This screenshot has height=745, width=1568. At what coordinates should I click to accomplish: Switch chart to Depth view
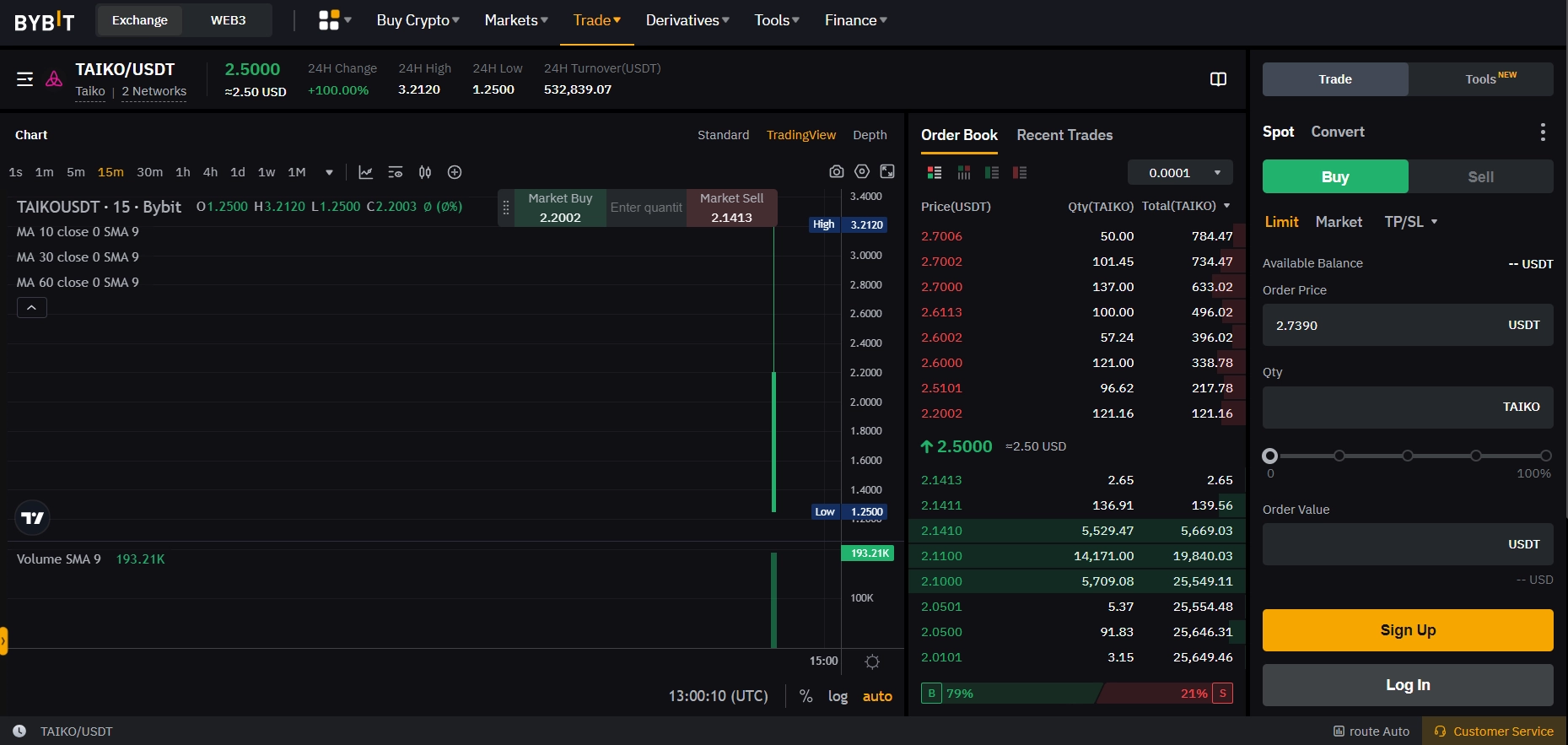point(870,135)
